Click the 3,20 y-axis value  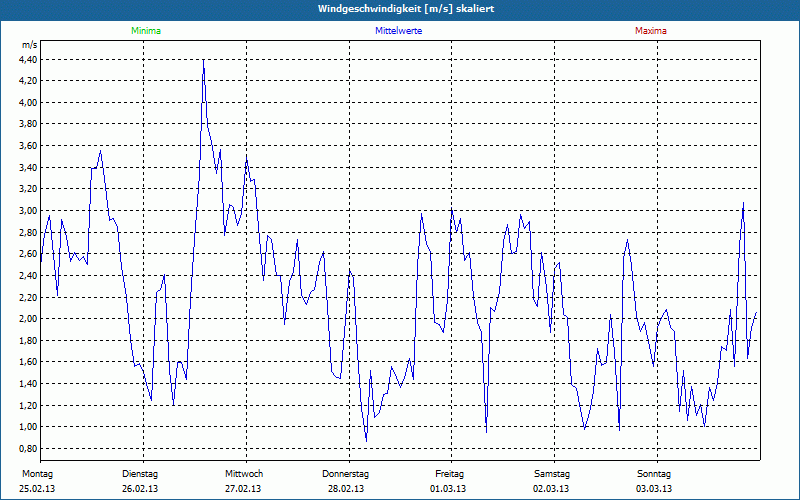pyautogui.click(x=29, y=189)
